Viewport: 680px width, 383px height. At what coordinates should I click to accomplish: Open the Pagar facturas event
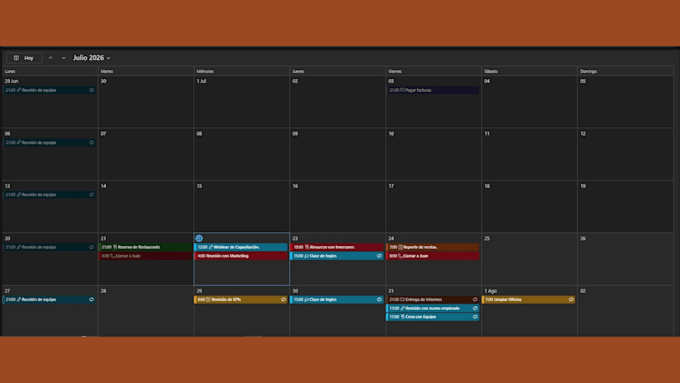pyautogui.click(x=433, y=90)
